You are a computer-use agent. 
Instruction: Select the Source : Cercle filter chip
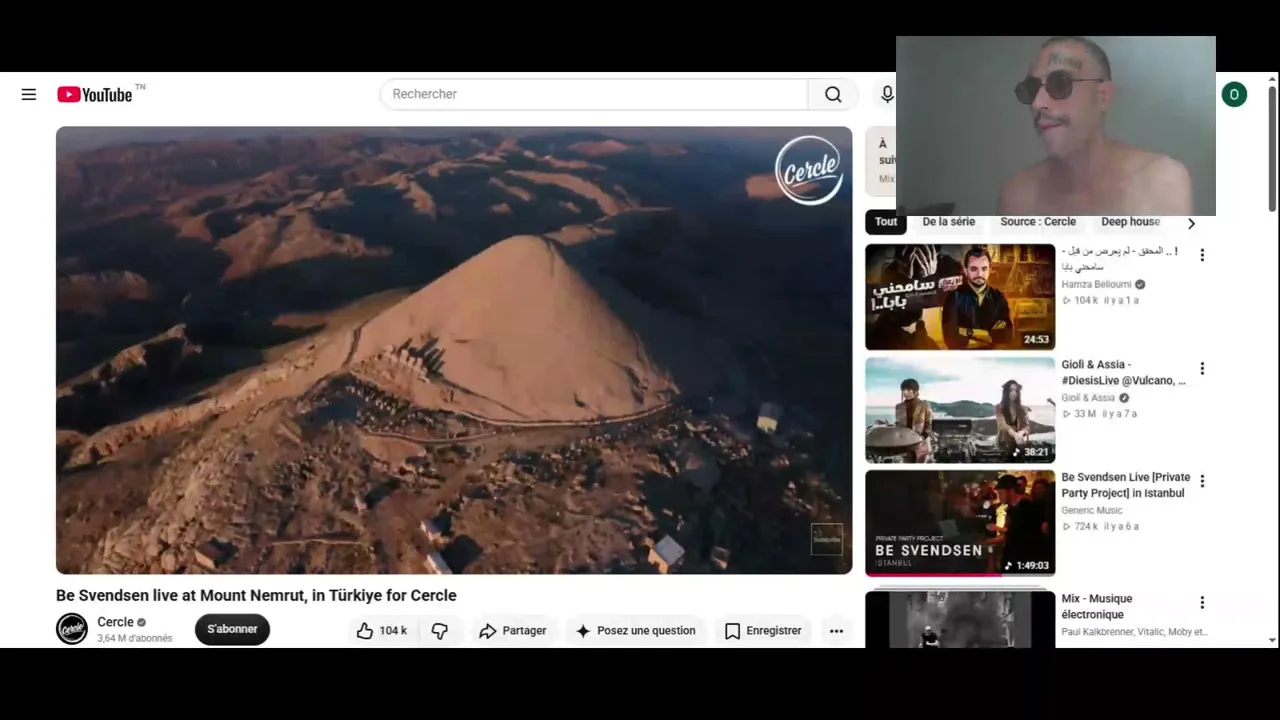1038,222
